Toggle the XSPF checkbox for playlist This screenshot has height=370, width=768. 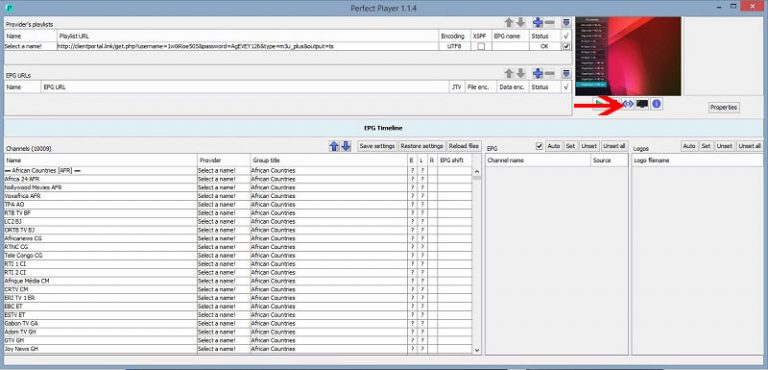[x=481, y=47]
